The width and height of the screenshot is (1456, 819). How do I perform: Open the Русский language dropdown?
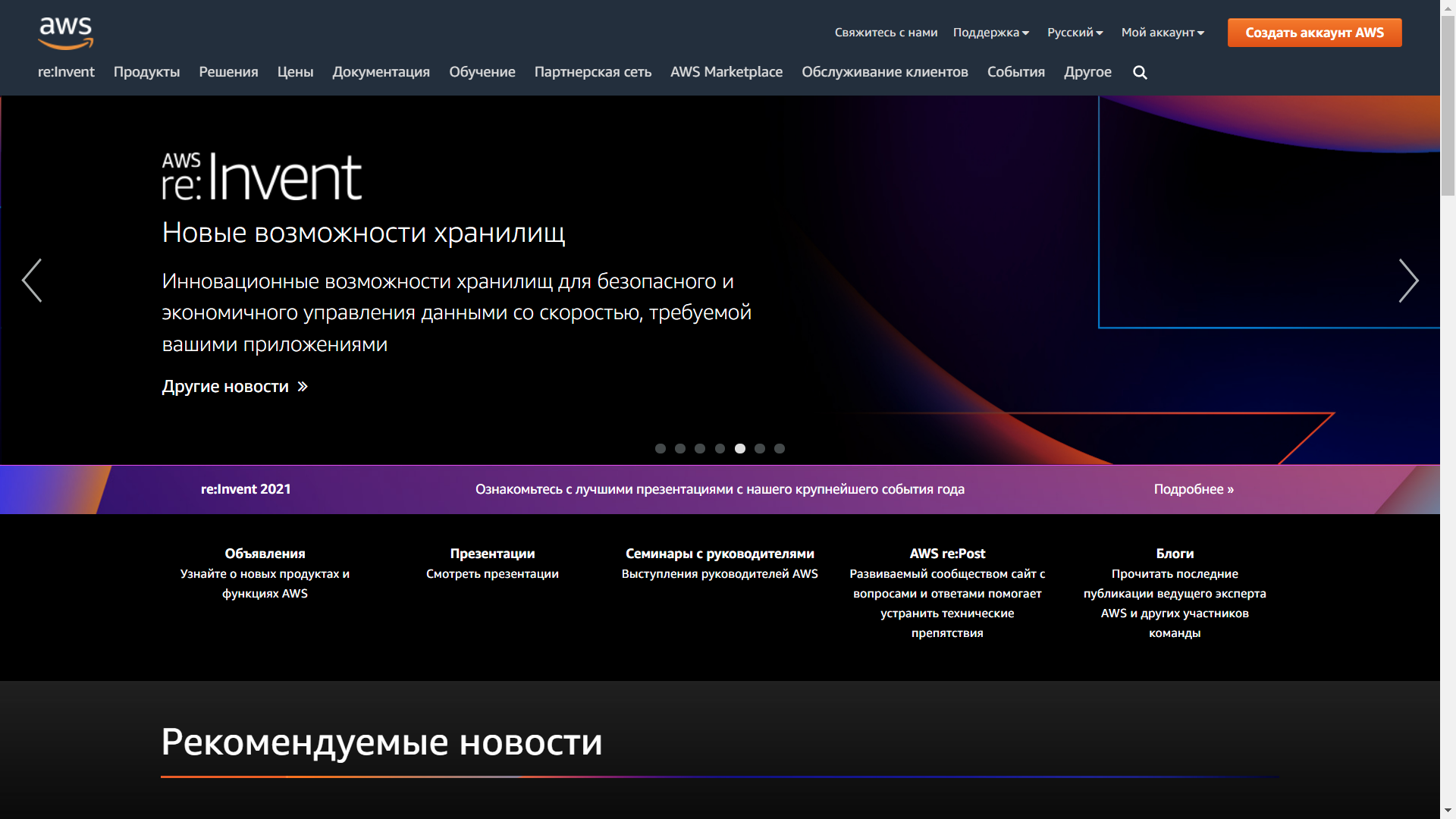pyautogui.click(x=1075, y=33)
